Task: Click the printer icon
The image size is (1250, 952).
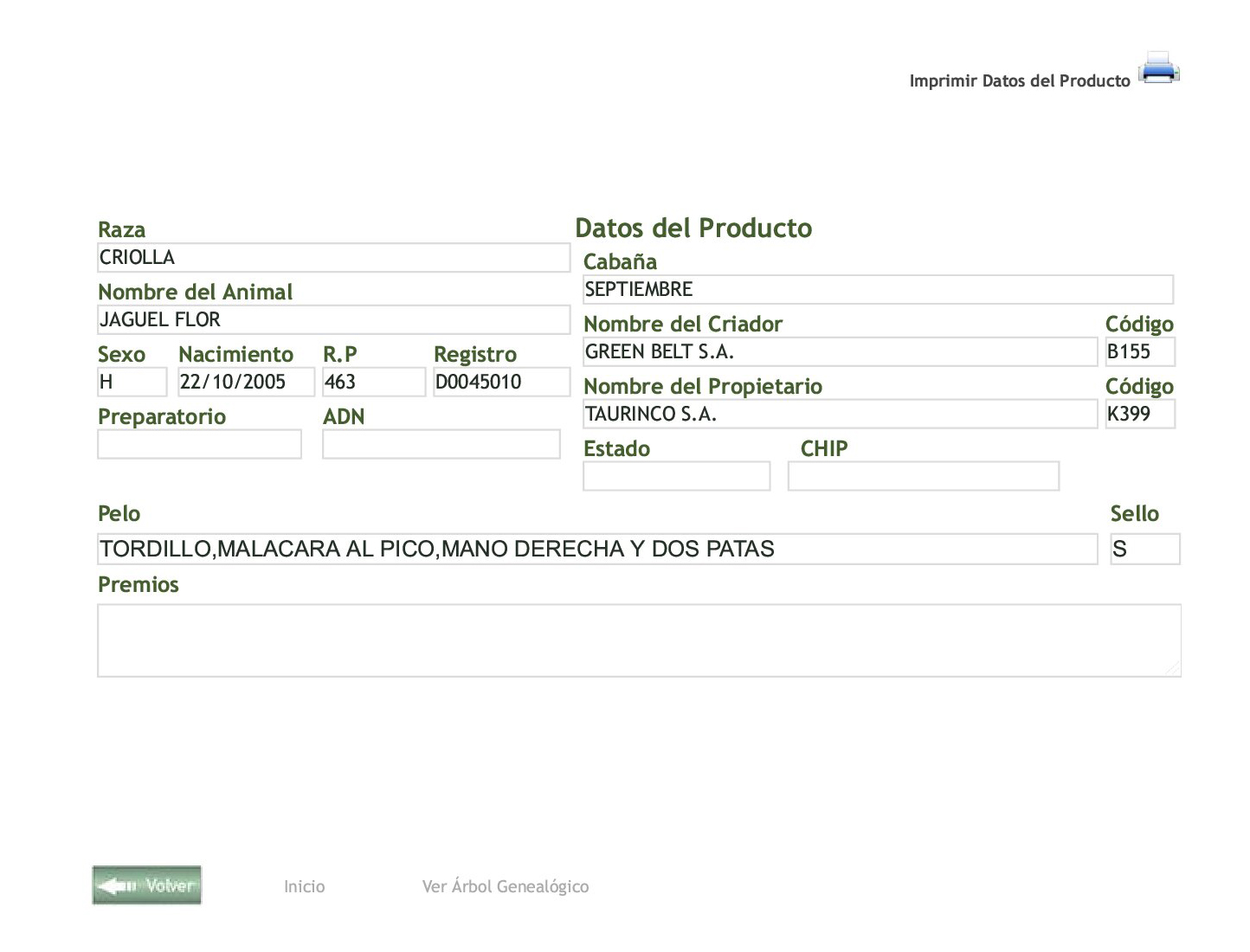Action: (x=1158, y=68)
